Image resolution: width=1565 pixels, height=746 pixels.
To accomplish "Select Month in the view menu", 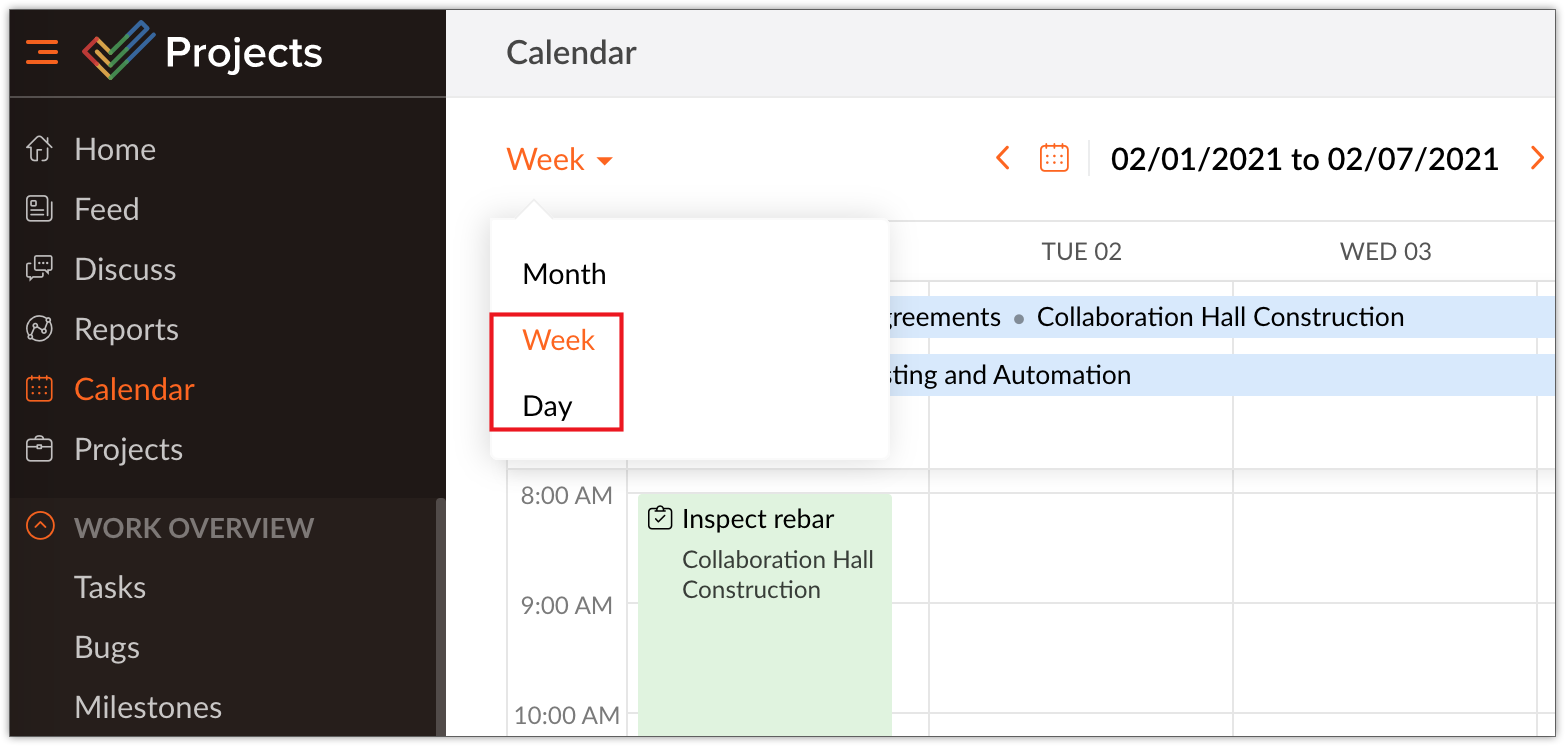I will (x=564, y=274).
